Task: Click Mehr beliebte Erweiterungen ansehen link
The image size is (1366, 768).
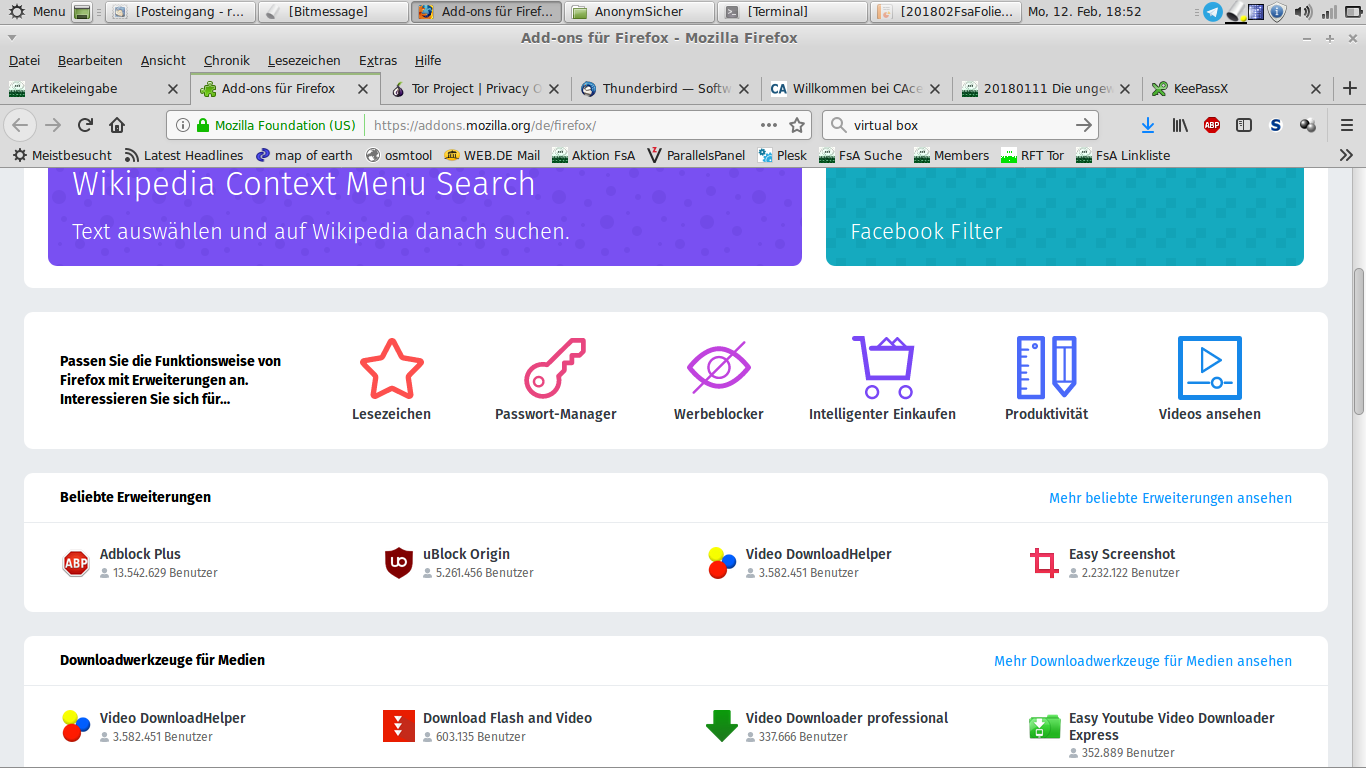Action: click(x=1170, y=498)
